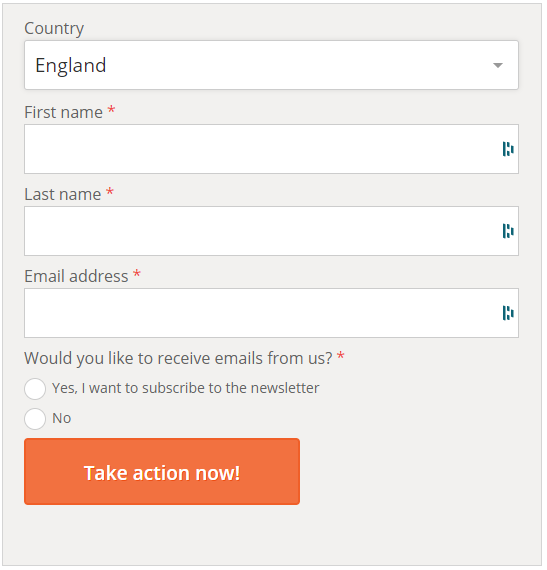Click the 'No' label text
Viewport: 547px width, 570px height.
[61, 418]
